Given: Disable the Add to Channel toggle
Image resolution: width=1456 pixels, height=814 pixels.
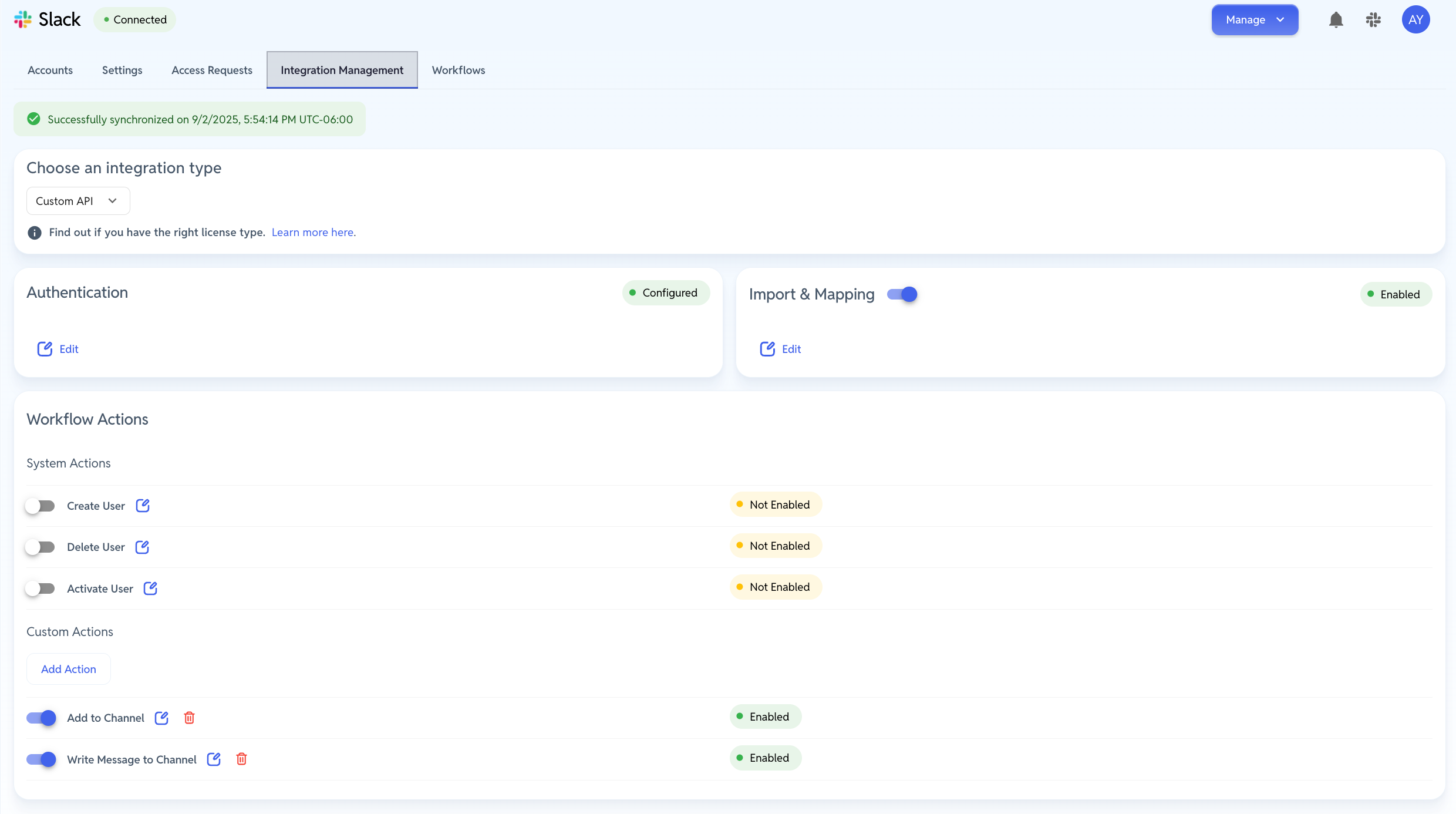Looking at the screenshot, I should click(41, 718).
